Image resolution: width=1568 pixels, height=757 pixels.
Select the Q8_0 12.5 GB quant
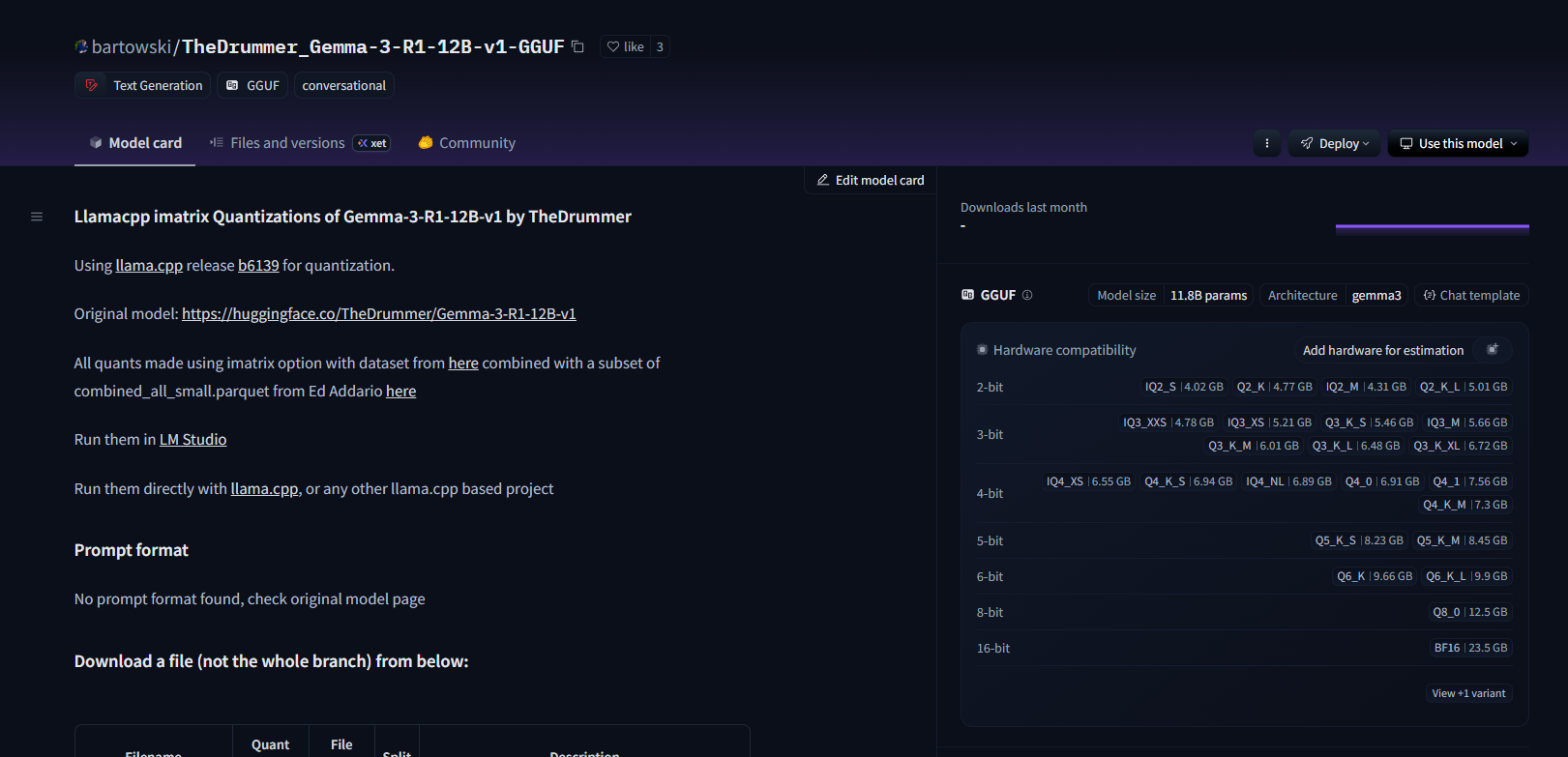1470,612
